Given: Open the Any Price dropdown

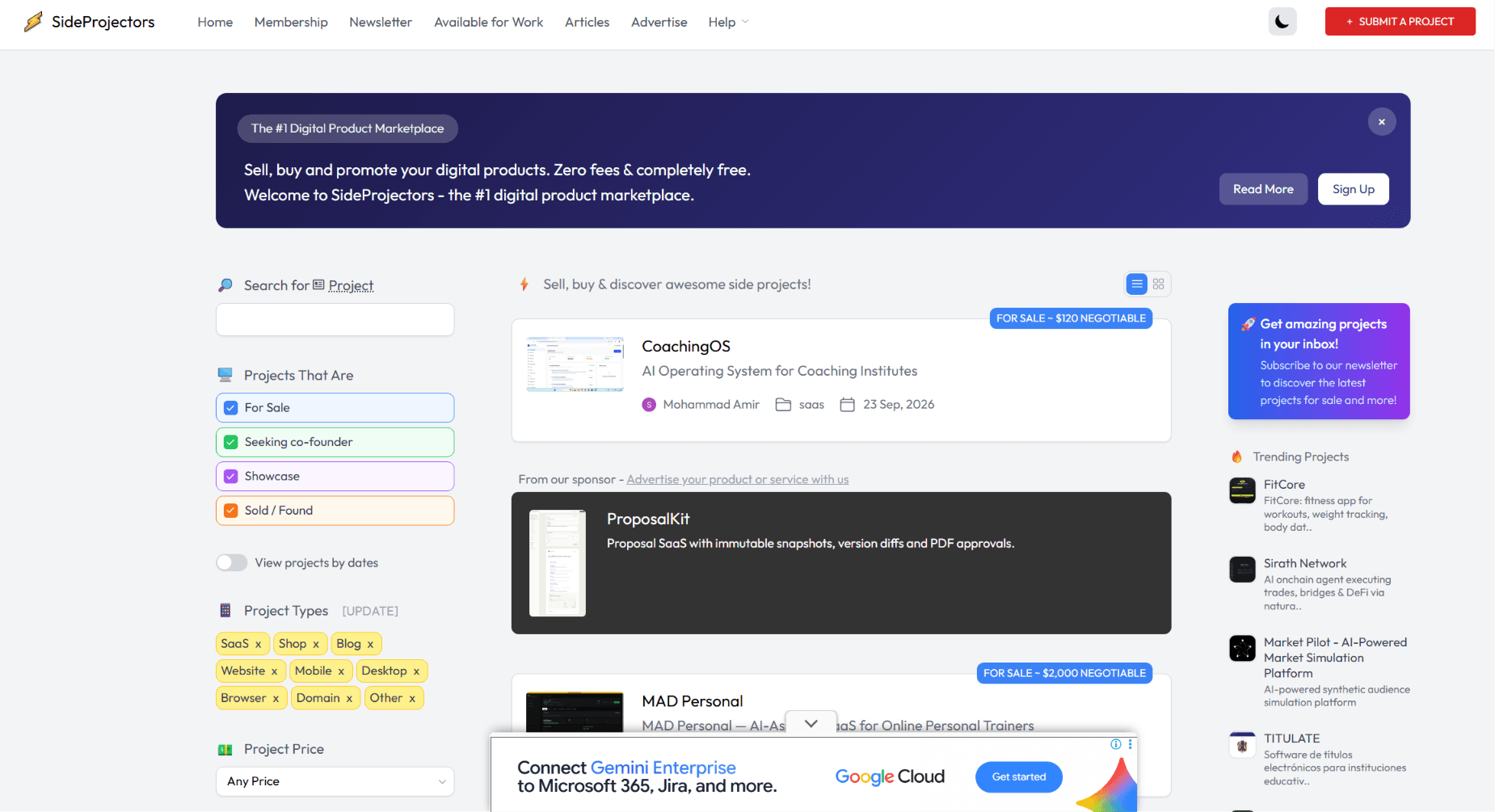Looking at the screenshot, I should pos(335,781).
